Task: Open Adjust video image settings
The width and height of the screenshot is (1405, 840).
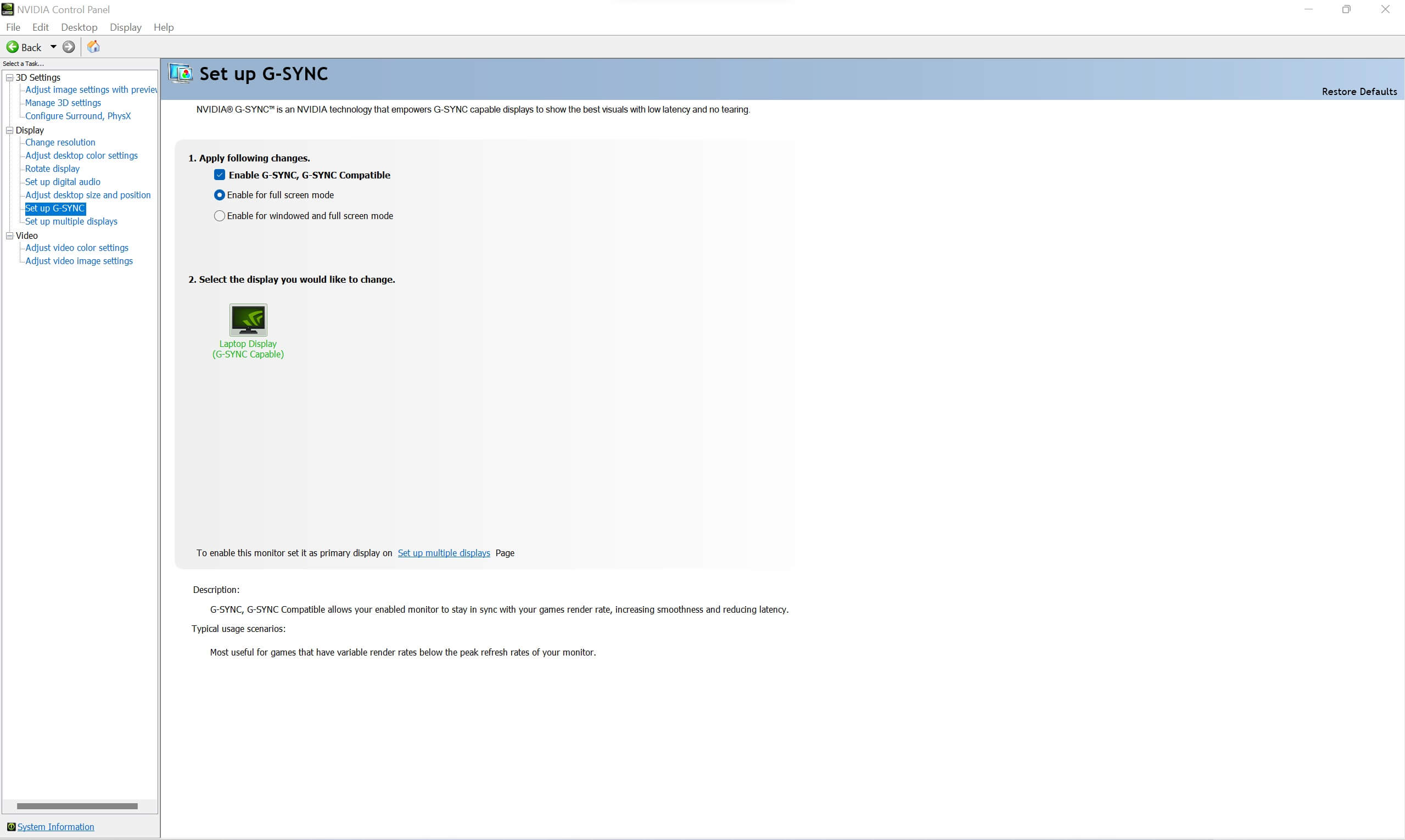Action: 79,261
